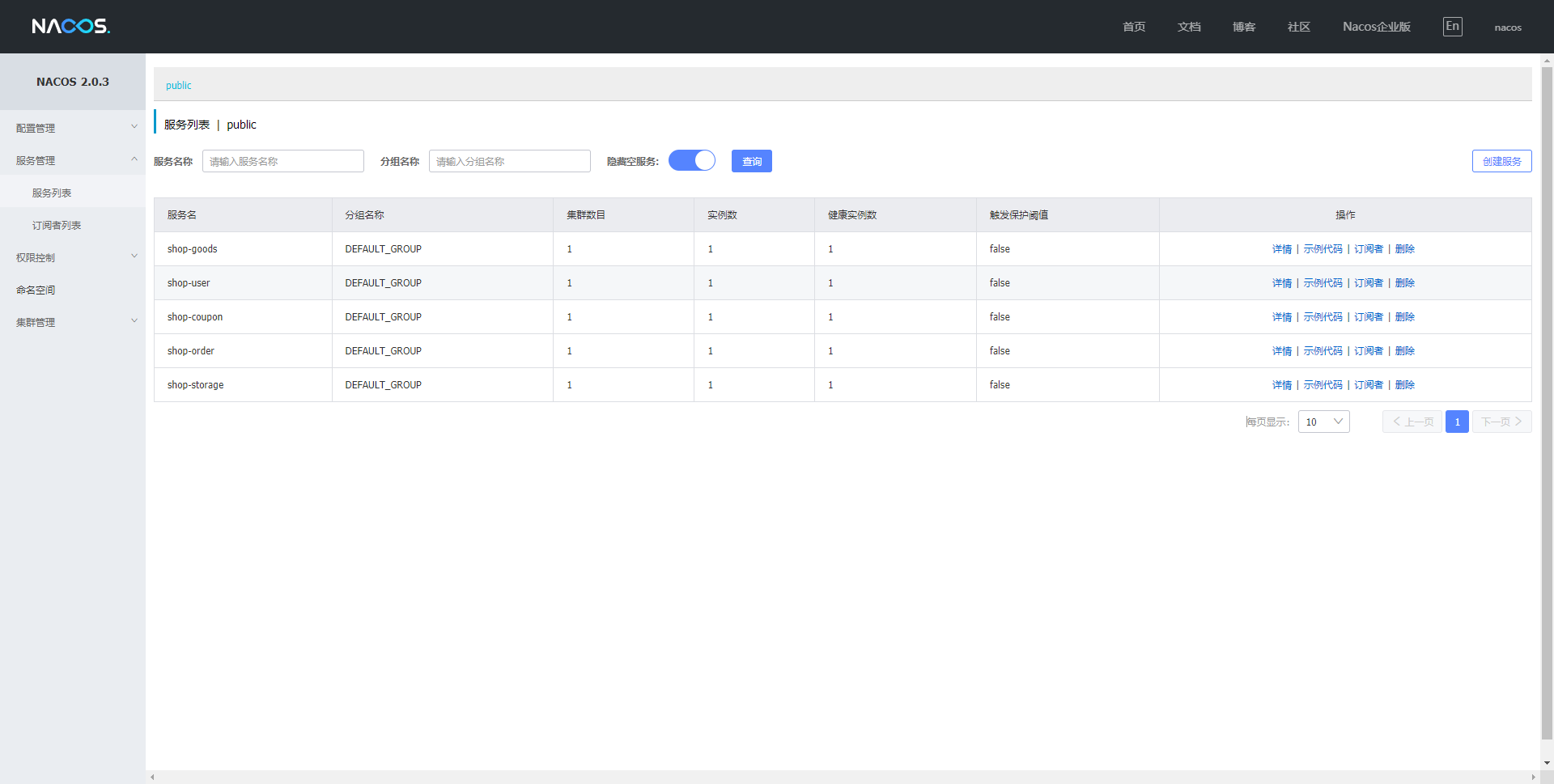Select page 1 in pagination

(1457, 422)
